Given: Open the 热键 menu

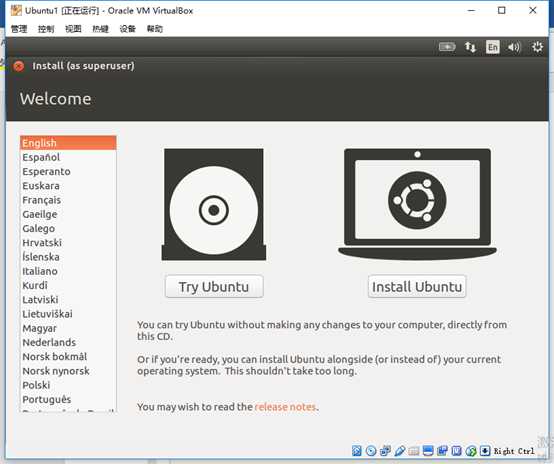Looking at the screenshot, I should [x=100, y=29].
